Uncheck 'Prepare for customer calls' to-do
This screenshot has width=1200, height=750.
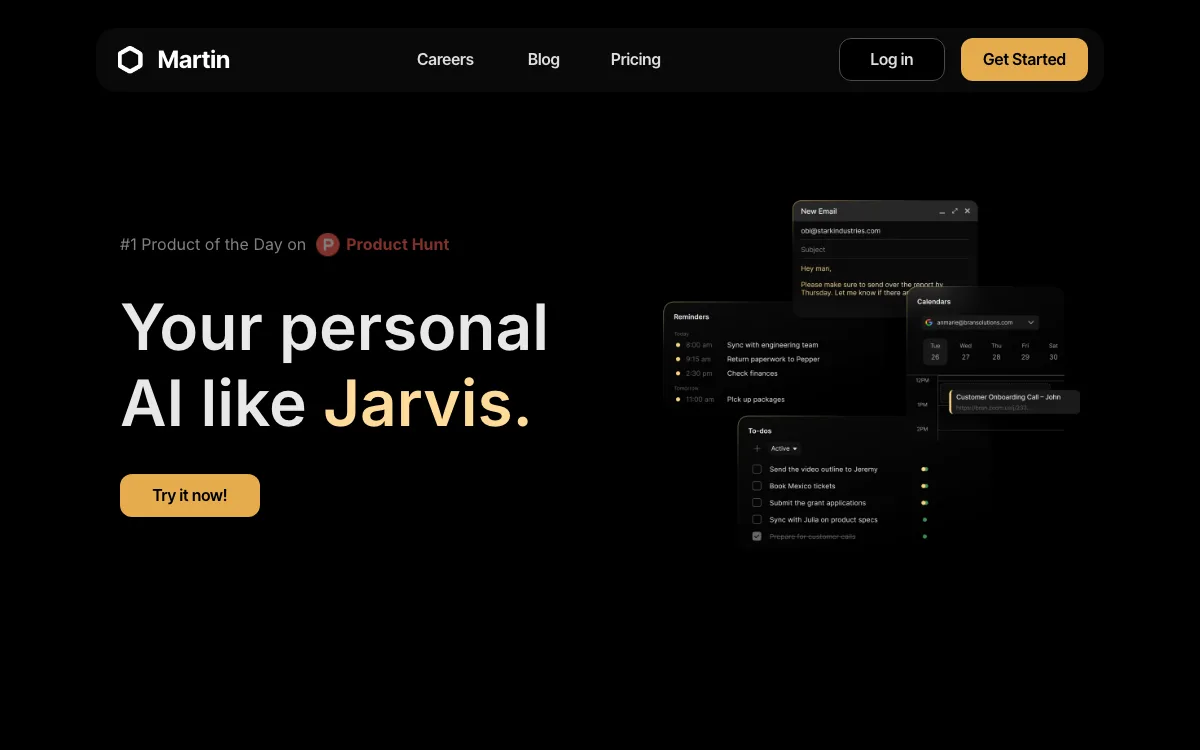click(757, 537)
